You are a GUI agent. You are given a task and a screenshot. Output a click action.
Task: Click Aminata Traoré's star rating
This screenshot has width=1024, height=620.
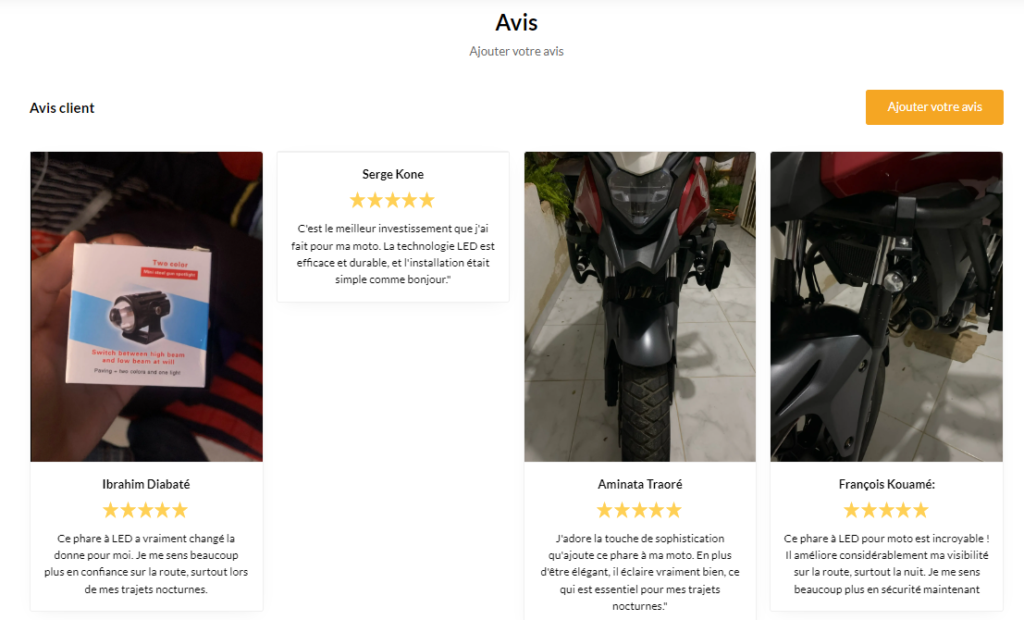pos(639,510)
